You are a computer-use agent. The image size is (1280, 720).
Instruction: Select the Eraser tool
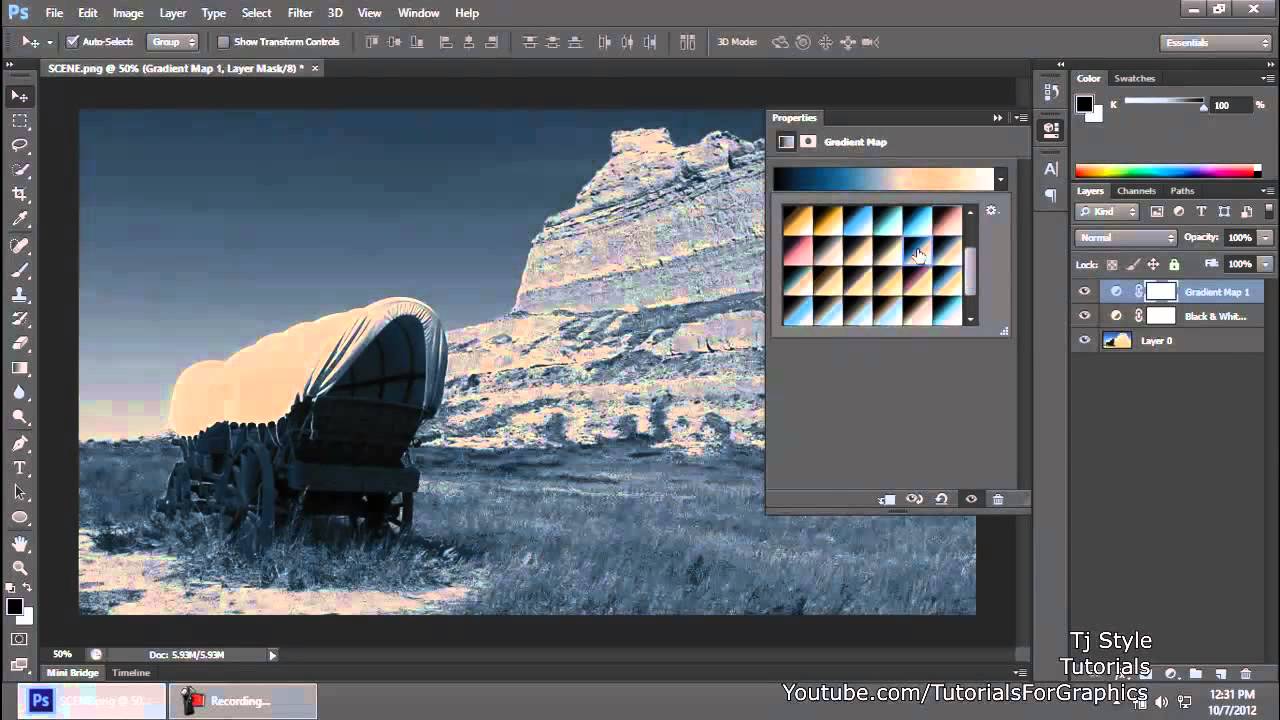pyautogui.click(x=20, y=344)
